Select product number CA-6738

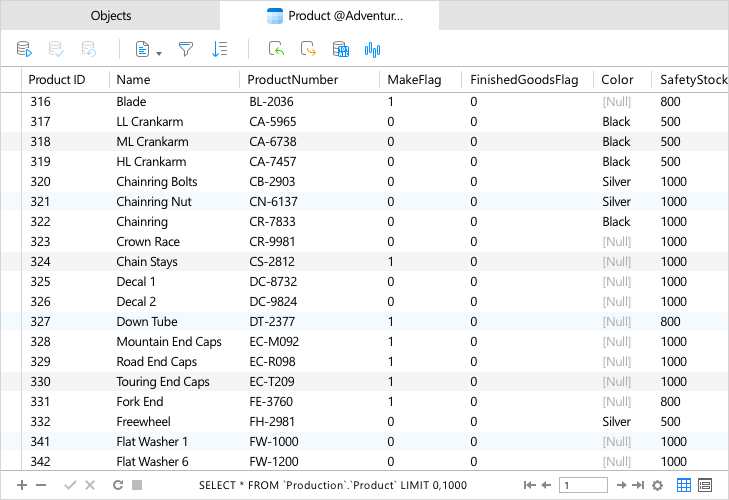pos(272,141)
